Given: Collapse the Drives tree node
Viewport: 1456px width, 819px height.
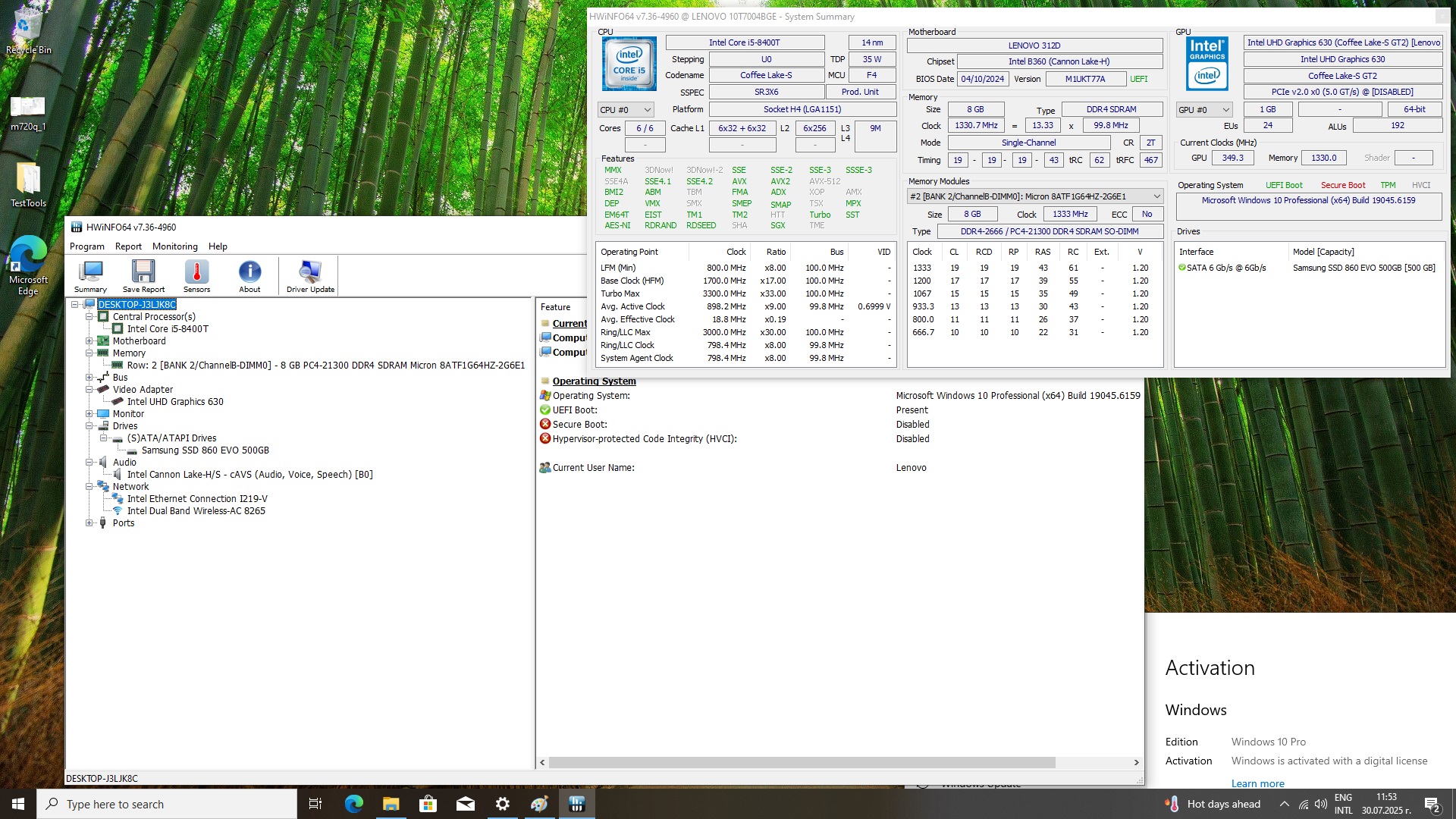Looking at the screenshot, I should pyautogui.click(x=89, y=426).
